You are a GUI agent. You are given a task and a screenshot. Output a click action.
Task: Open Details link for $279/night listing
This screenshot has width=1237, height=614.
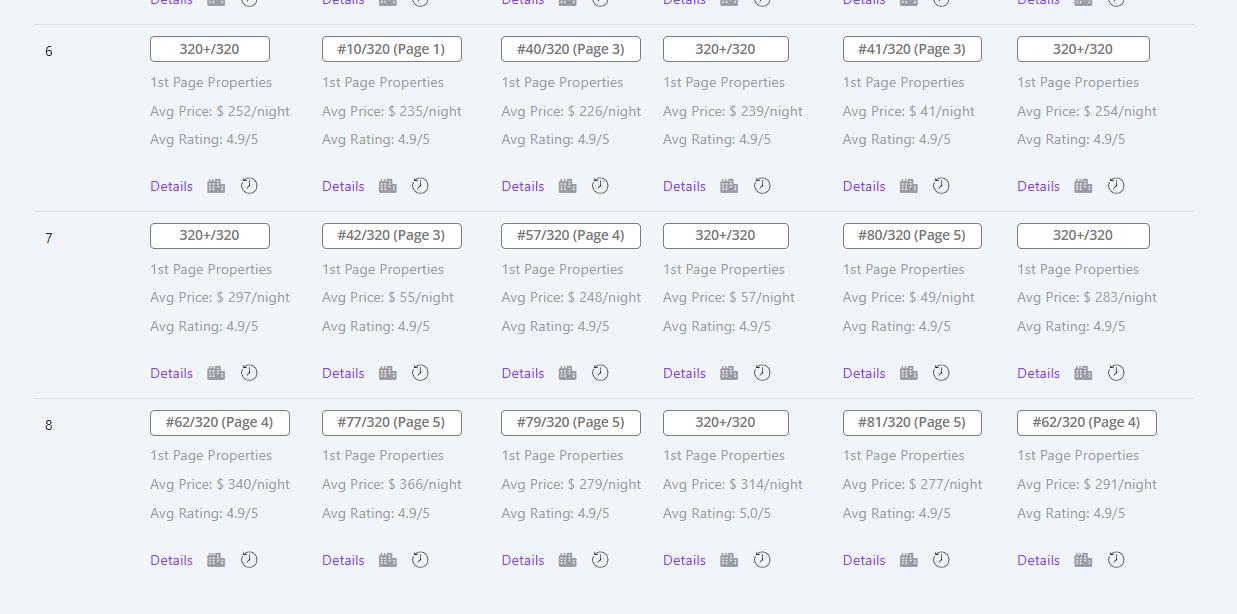click(523, 560)
